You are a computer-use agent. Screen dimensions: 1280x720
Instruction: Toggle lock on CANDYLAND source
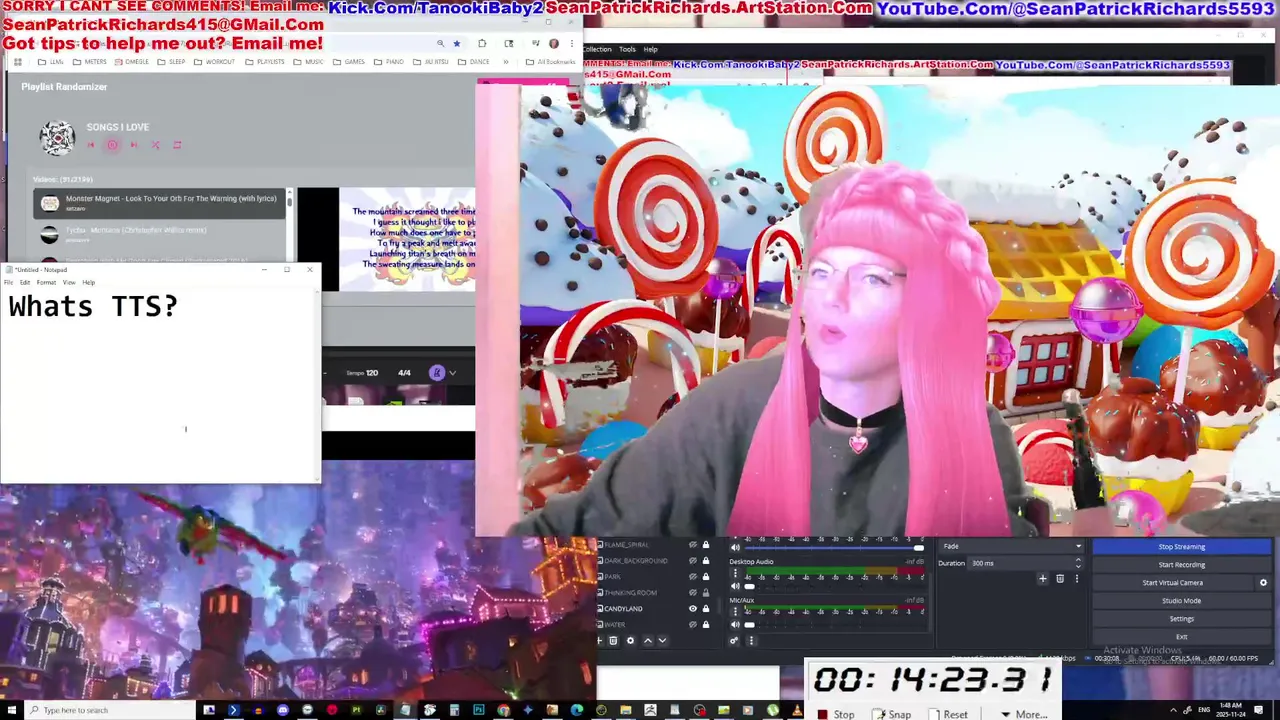point(706,608)
